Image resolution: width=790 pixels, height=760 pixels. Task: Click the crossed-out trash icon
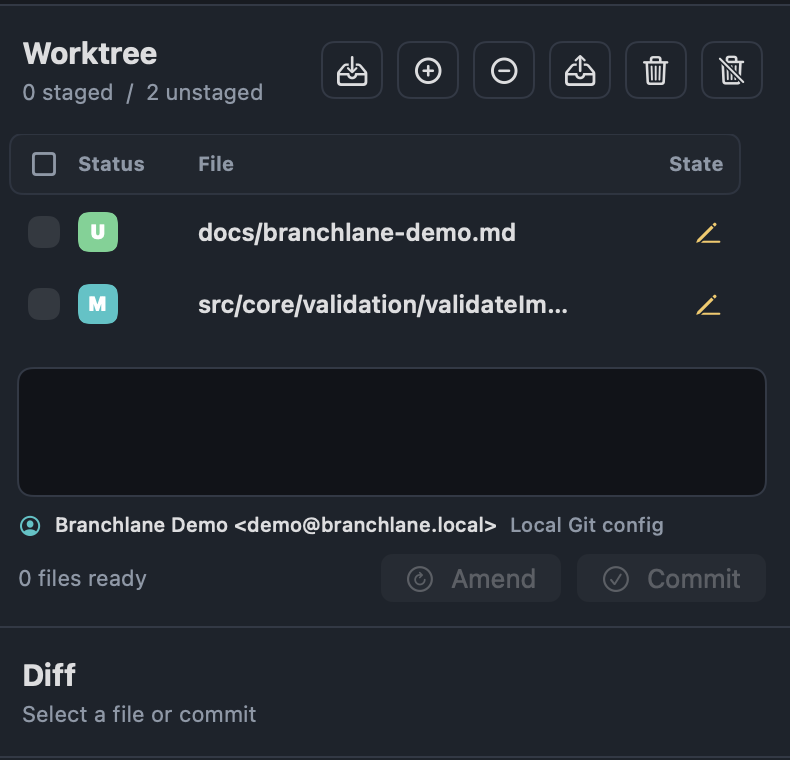point(732,70)
